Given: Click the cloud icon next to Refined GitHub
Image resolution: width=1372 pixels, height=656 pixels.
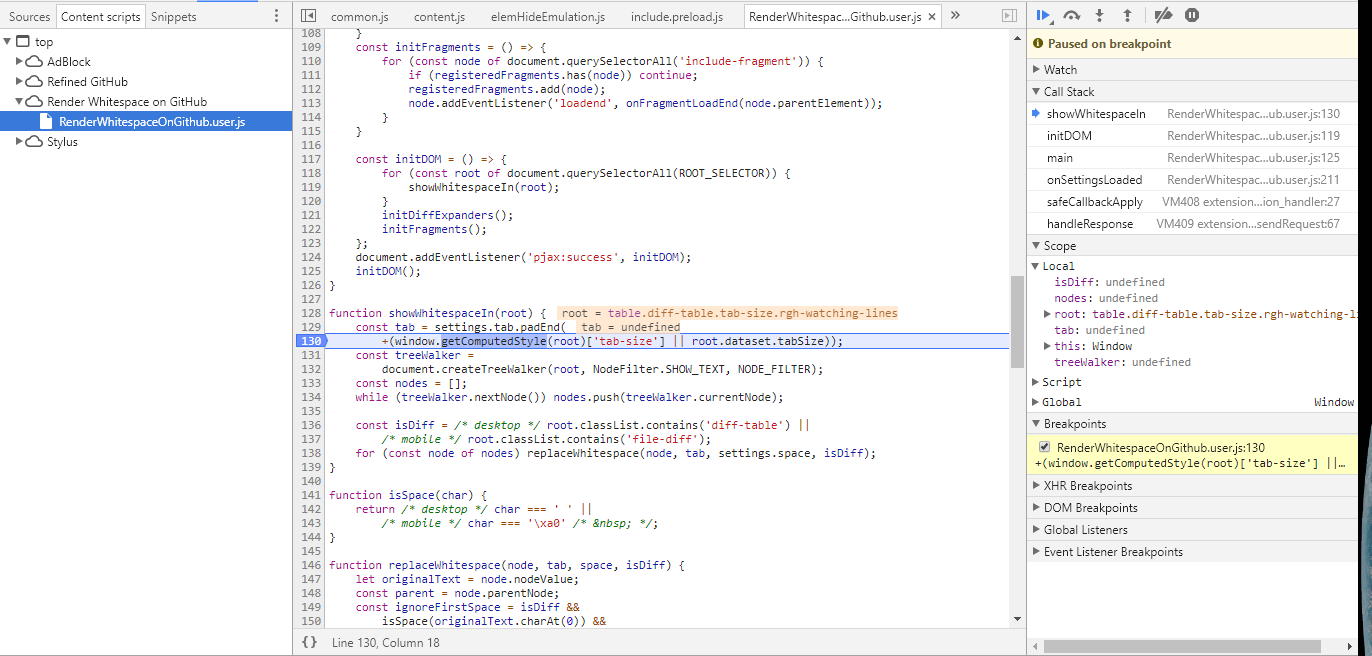Looking at the screenshot, I should pos(34,82).
